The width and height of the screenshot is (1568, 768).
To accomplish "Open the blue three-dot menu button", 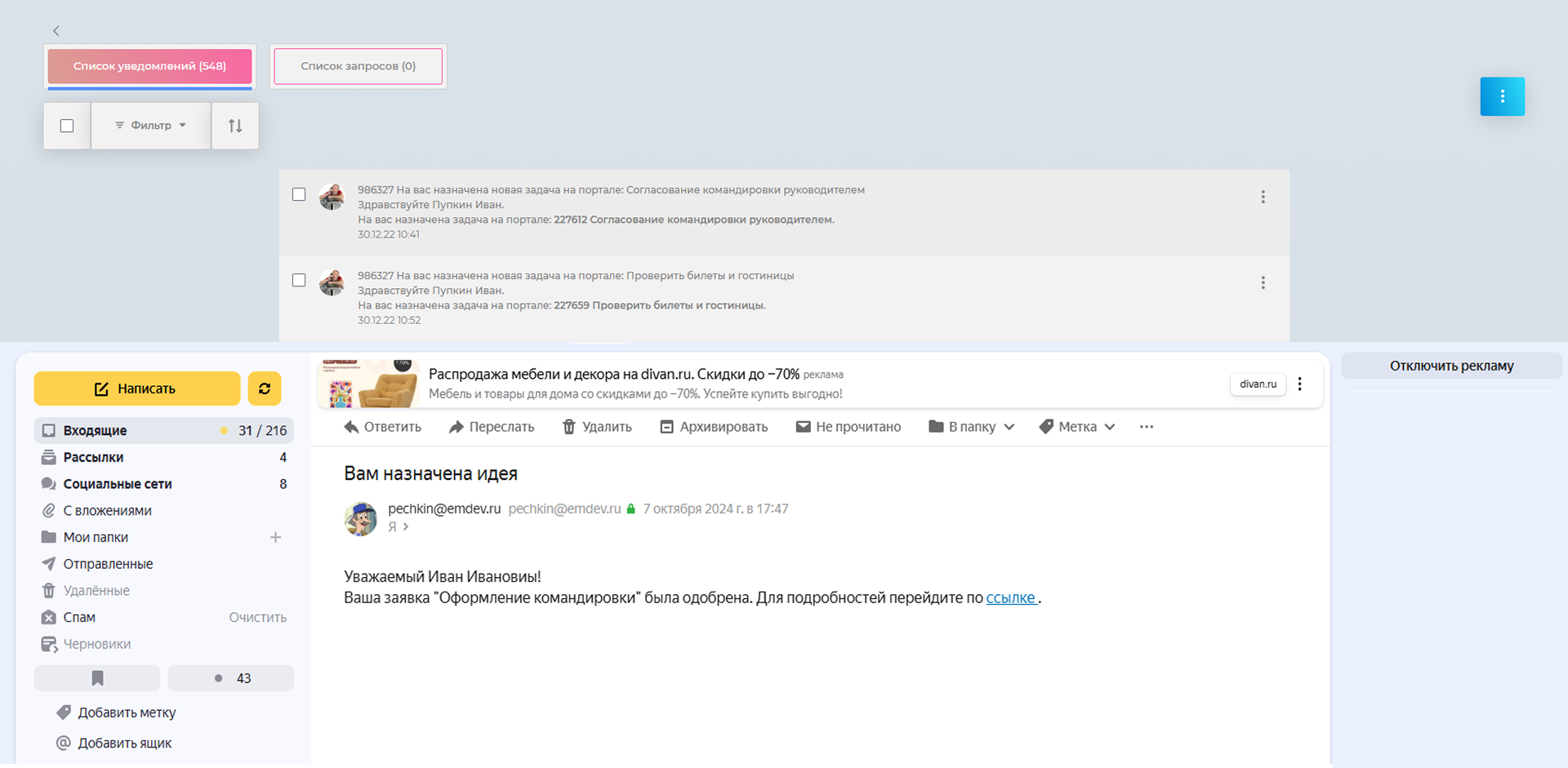I will [1502, 96].
